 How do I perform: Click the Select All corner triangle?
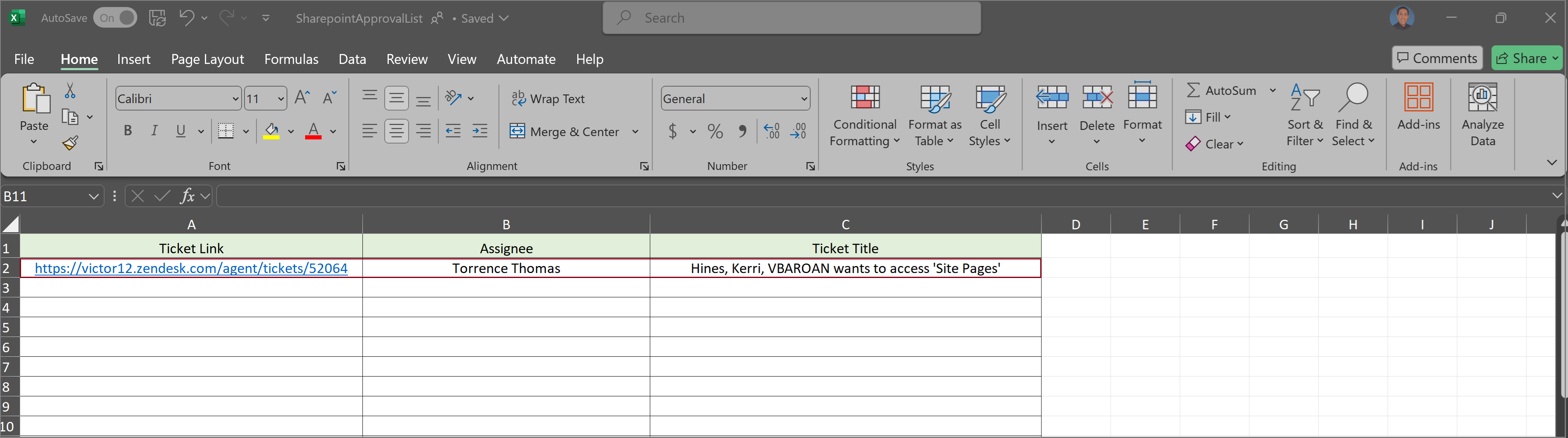click(10, 224)
